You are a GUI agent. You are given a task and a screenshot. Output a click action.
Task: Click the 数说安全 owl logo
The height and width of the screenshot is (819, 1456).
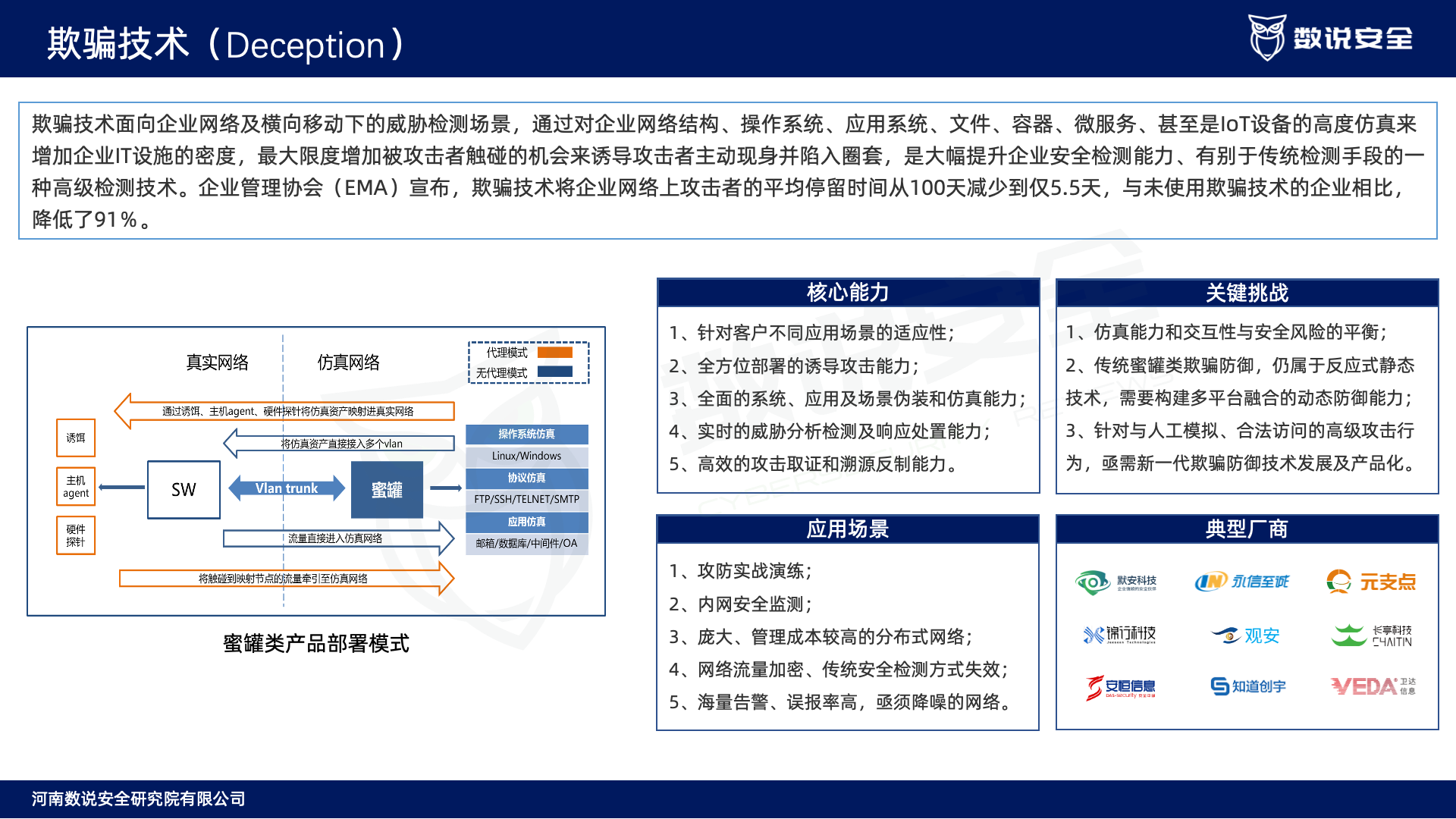1331,37
